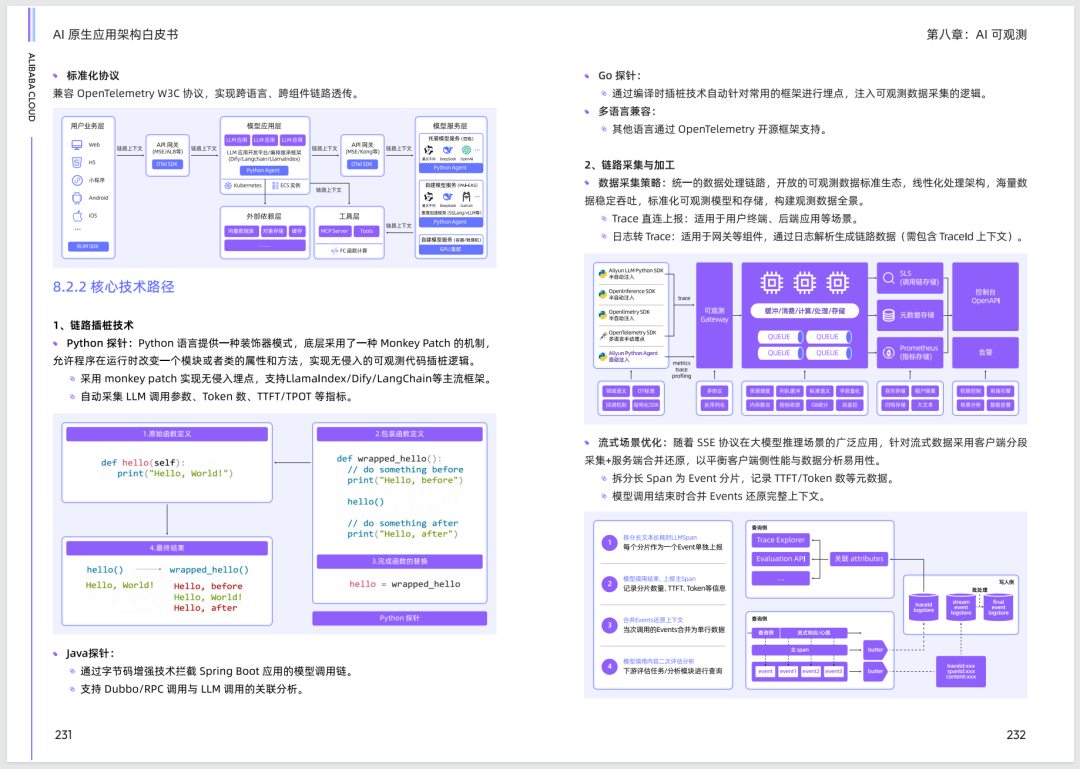Viewport: 1080px width, 769px height.
Task: Click the final event logstore cylinder
Action: coord(999,606)
